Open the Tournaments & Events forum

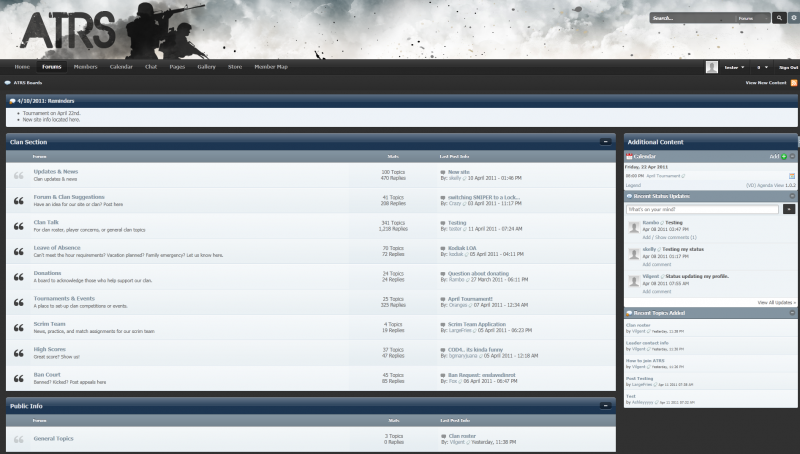click(64, 298)
